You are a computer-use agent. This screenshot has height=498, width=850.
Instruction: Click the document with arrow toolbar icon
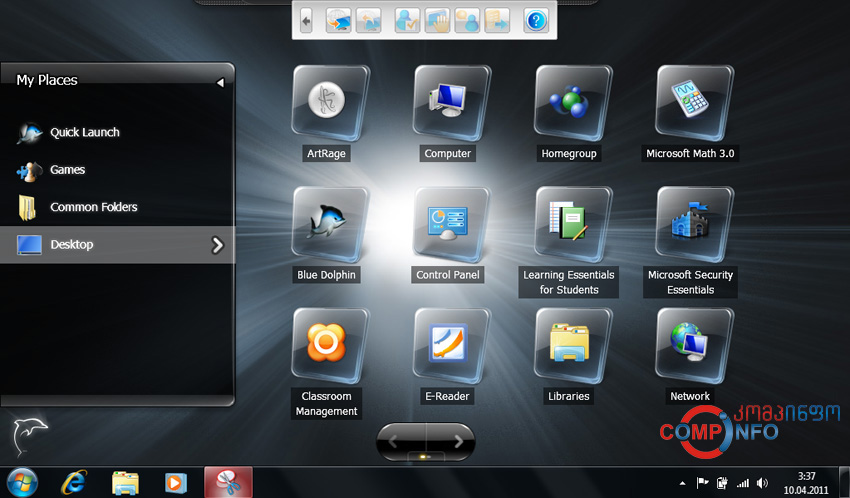point(497,21)
